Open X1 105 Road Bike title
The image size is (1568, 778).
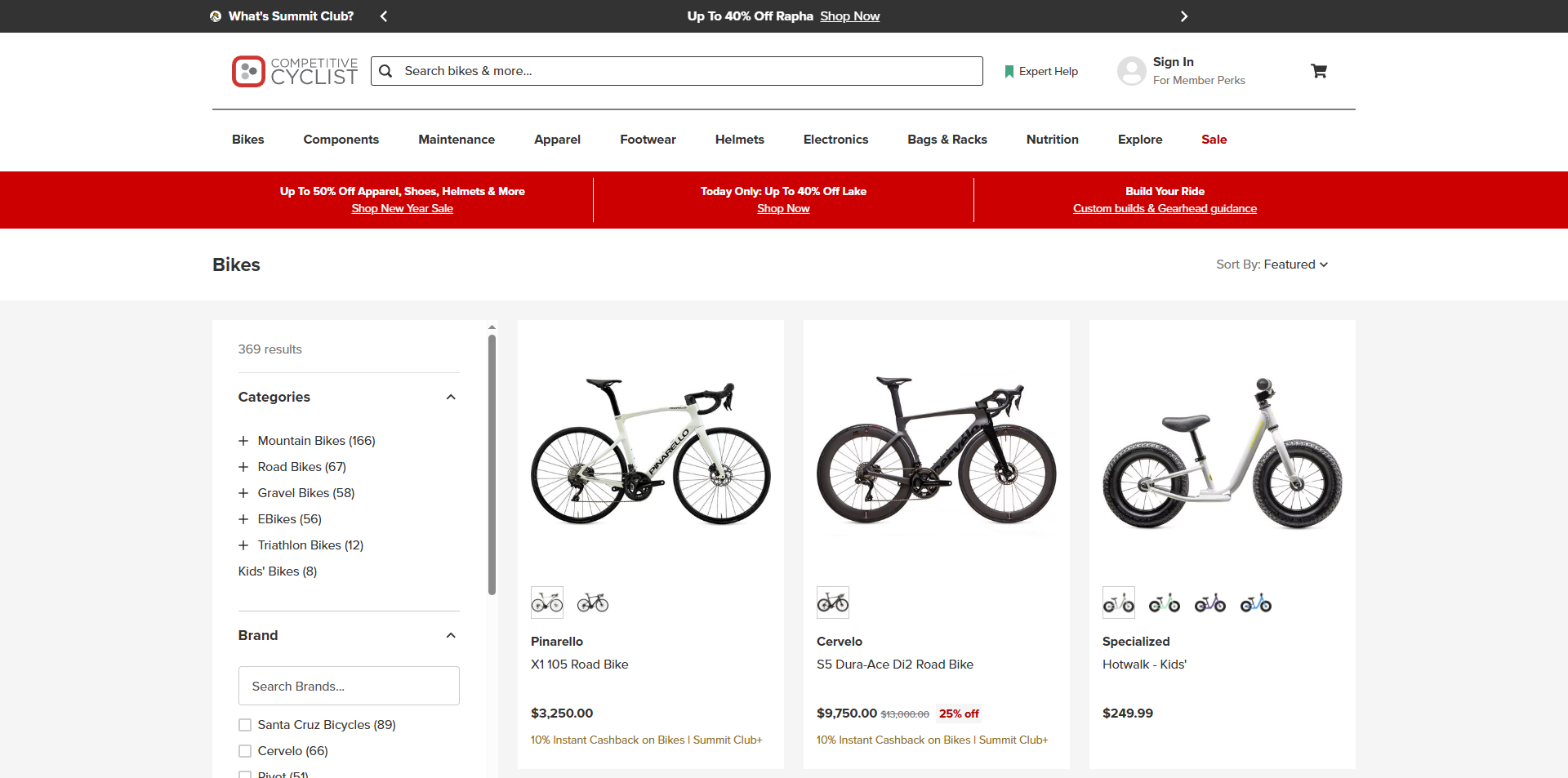pos(580,665)
